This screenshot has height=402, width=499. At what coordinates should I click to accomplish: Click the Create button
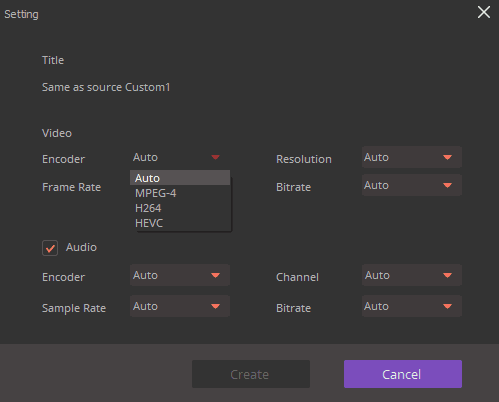[x=251, y=374]
